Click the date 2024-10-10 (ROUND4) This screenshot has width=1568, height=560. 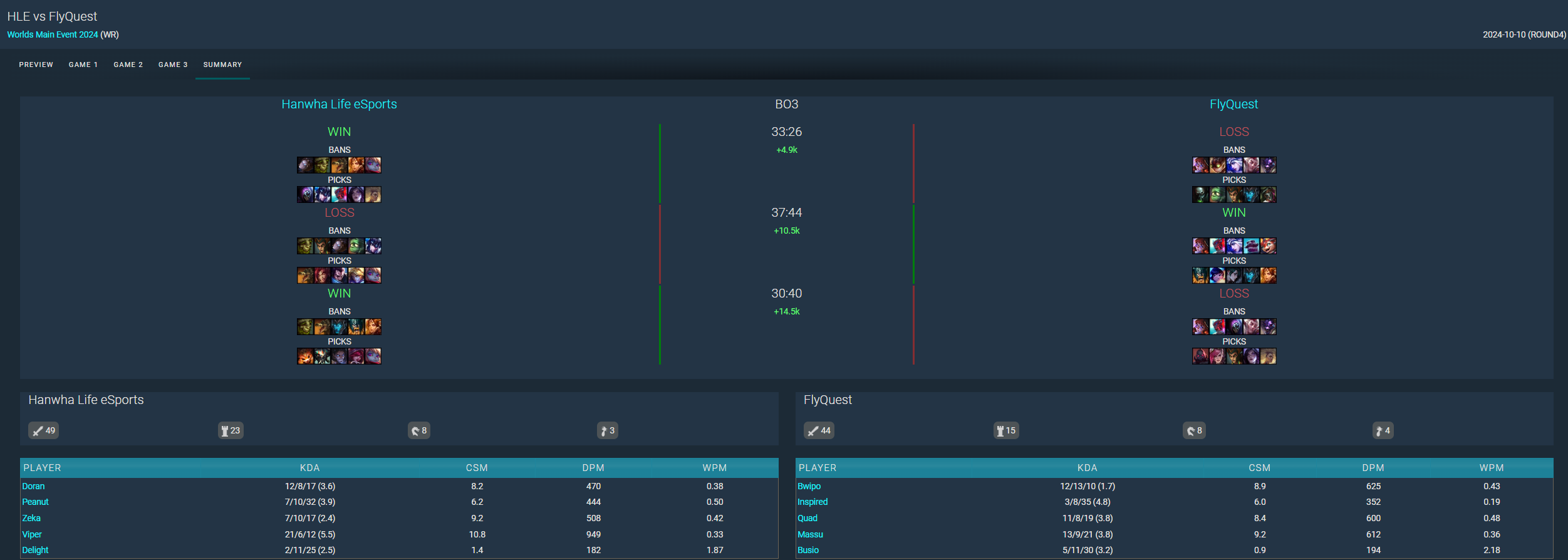(x=1524, y=34)
